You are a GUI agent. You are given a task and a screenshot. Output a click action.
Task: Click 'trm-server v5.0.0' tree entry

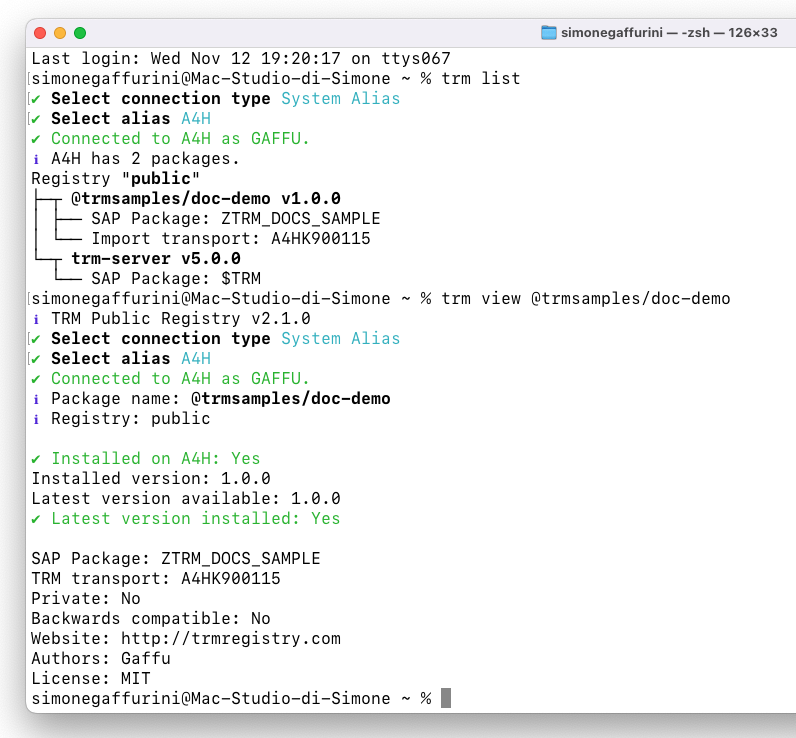click(x=156, y=258)
